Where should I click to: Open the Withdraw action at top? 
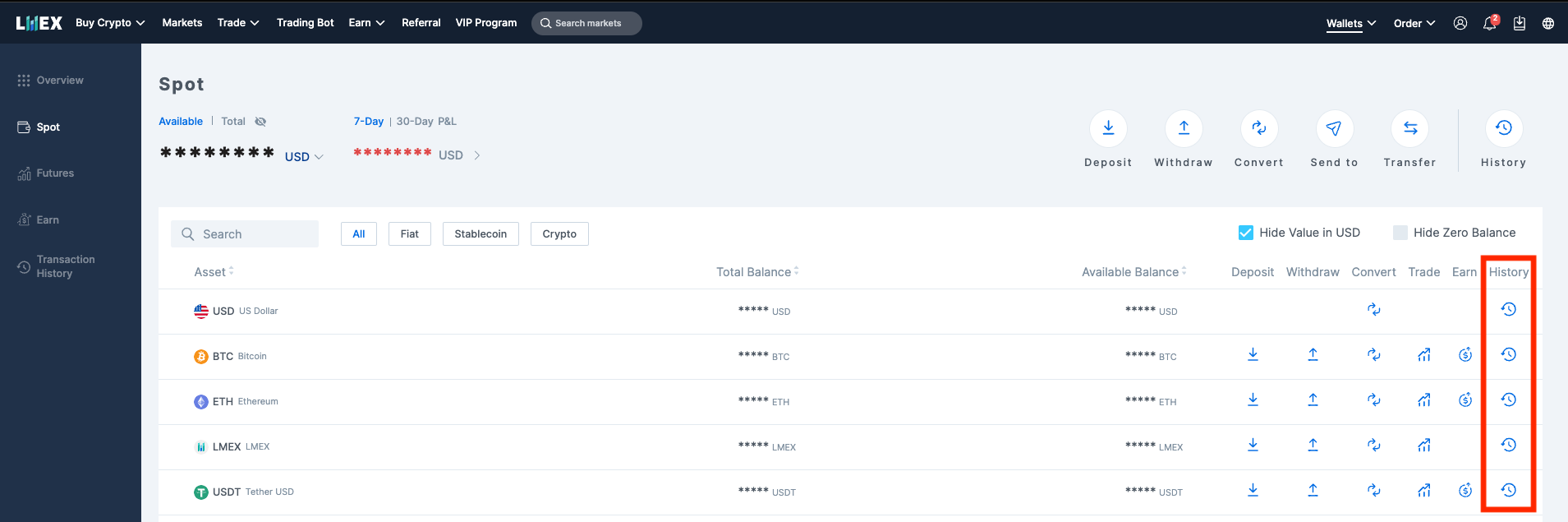pyautogui.click(x=1184, y=128)
